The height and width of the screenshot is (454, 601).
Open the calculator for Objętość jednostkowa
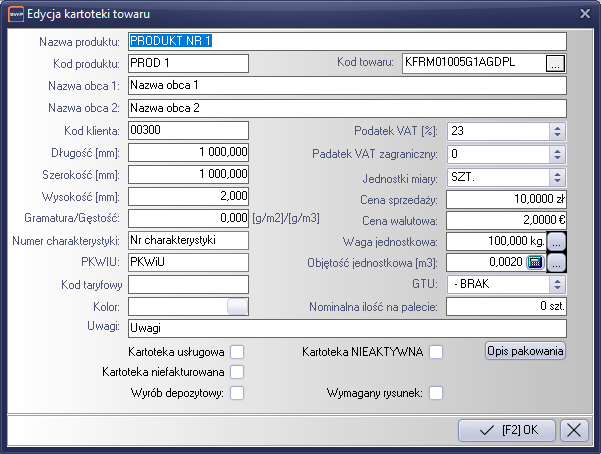[x=534, y=262]
